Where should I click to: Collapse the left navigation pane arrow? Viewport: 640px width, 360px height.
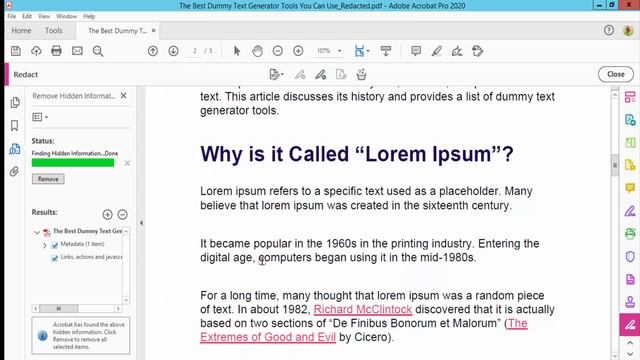coord(141,223)
